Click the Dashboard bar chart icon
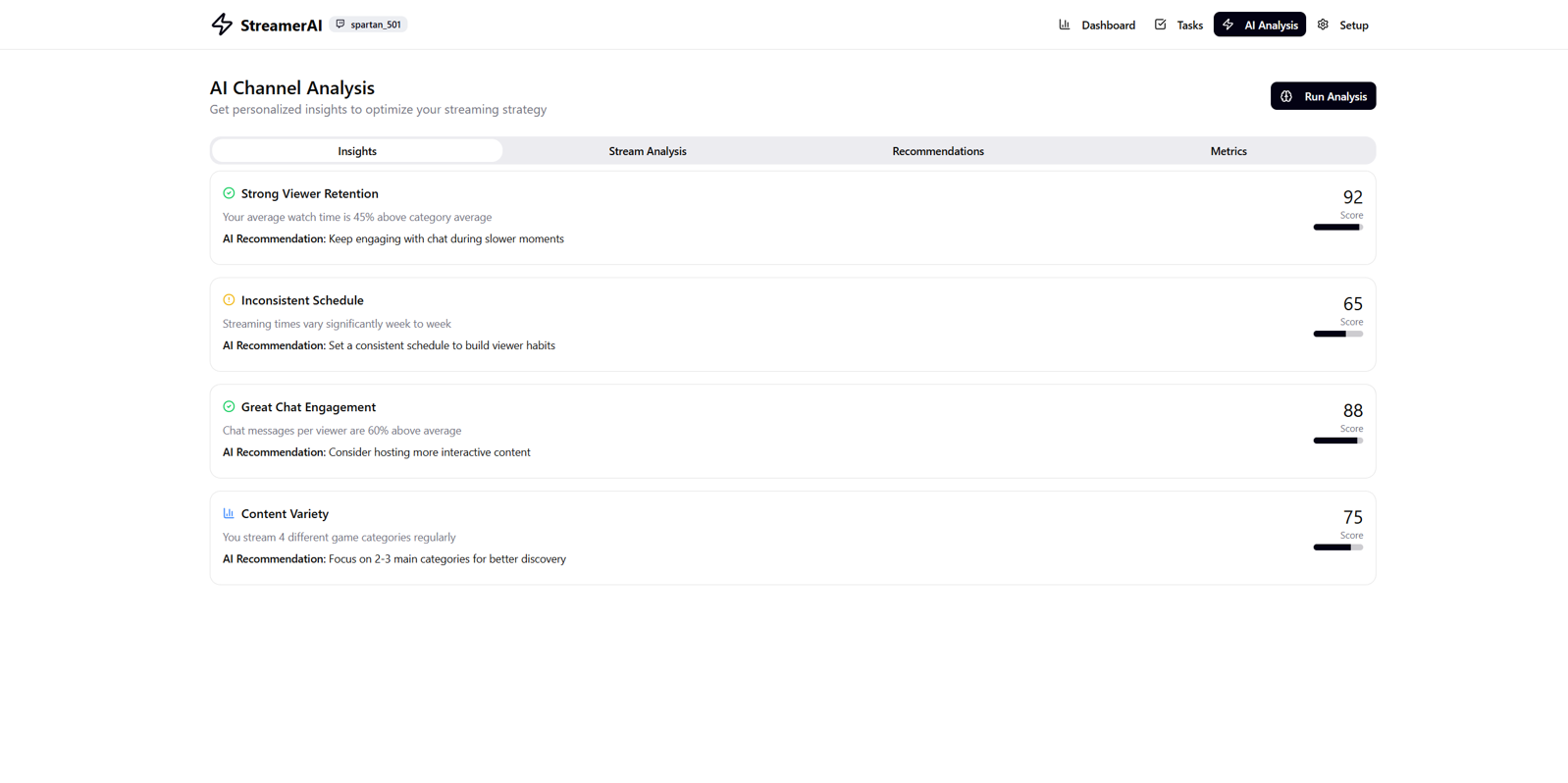Image resolution: width=1568 pixels, height=783 pixels. (1065, 25)
